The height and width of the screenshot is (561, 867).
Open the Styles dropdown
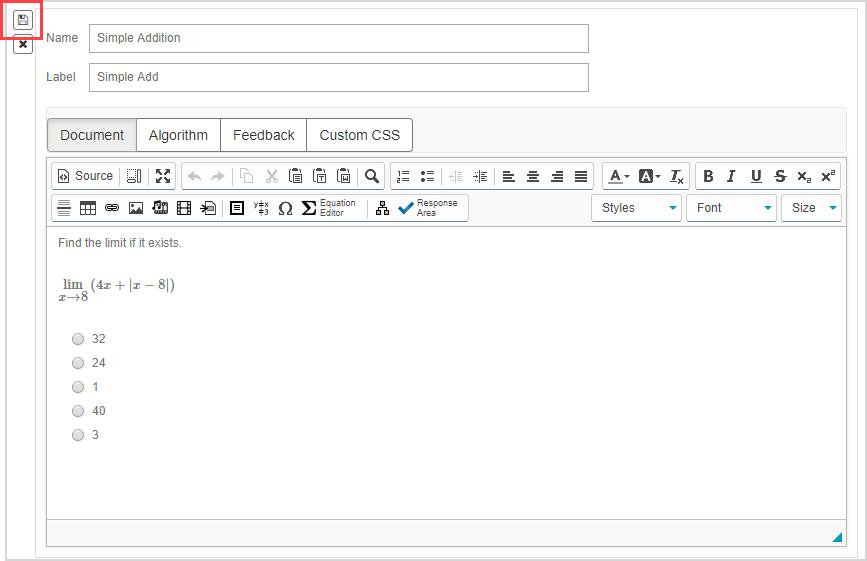636,208
